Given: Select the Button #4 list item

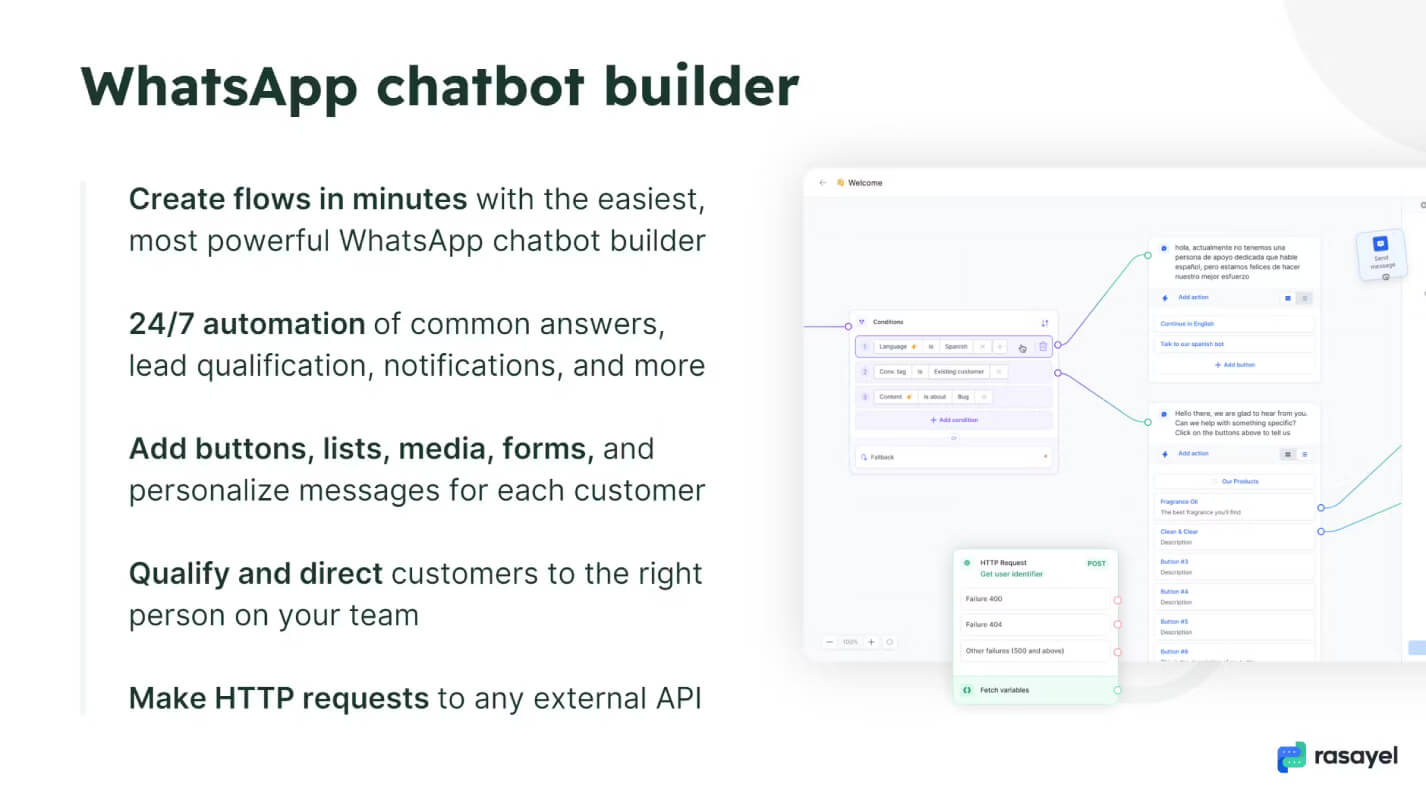Looking at the screenshot, I should pyautogui.click(x=1234, y=597).
